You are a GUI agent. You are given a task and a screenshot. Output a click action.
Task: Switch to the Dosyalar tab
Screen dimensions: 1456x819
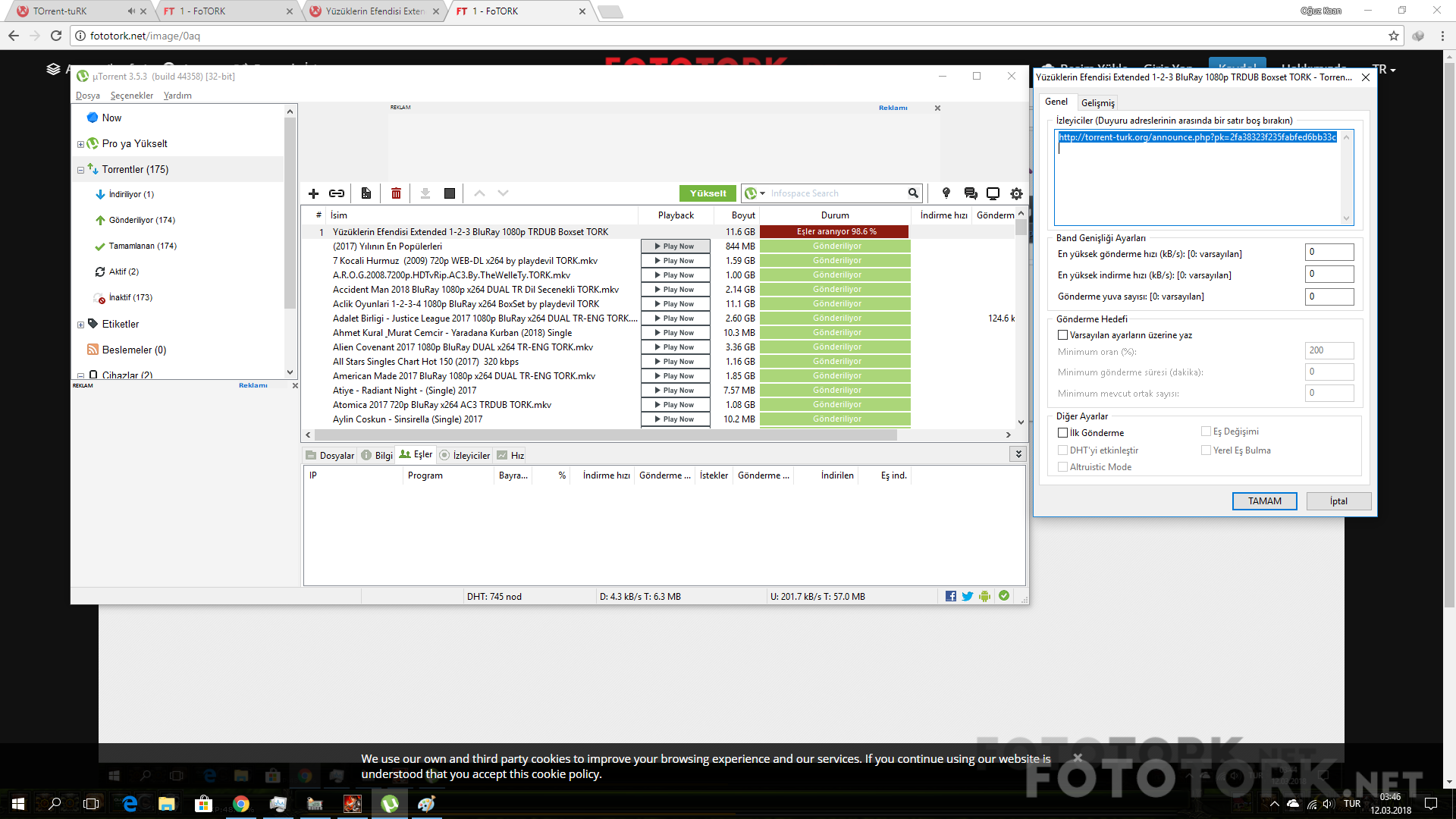[x=330, y=455]
